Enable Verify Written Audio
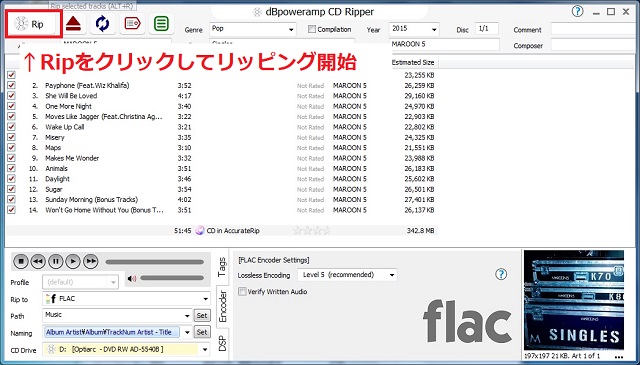 coord(242,292)
